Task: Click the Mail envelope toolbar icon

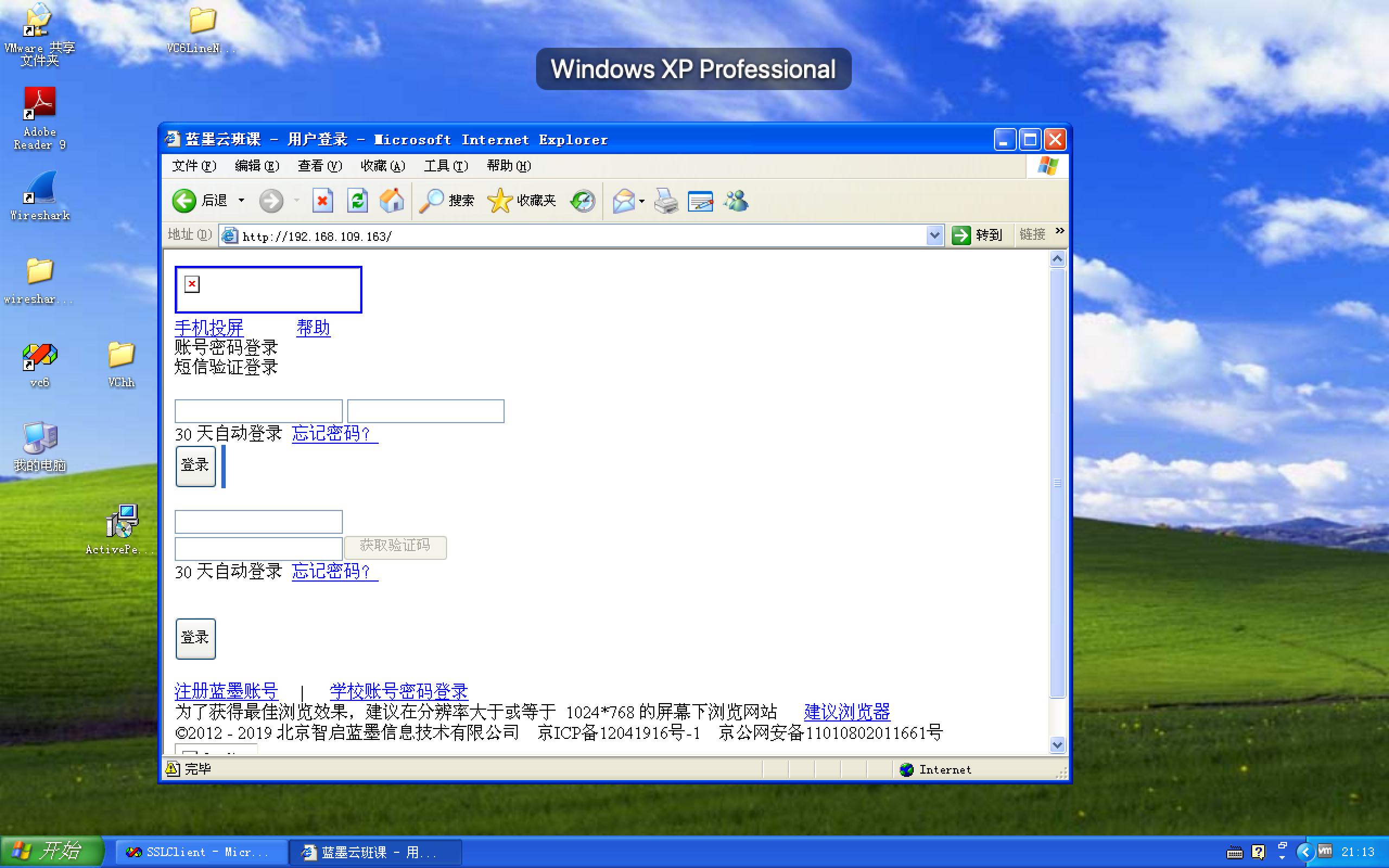Action: [623, 200]
